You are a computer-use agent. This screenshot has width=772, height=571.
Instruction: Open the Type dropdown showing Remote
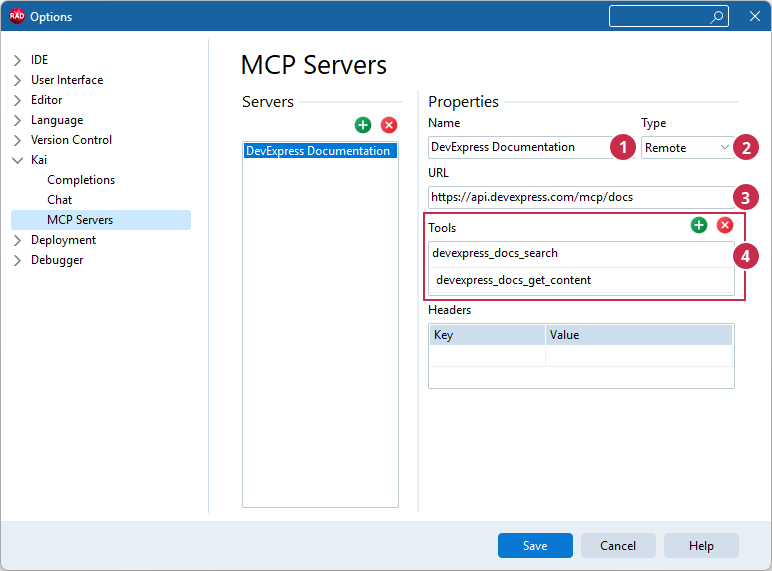687,148
